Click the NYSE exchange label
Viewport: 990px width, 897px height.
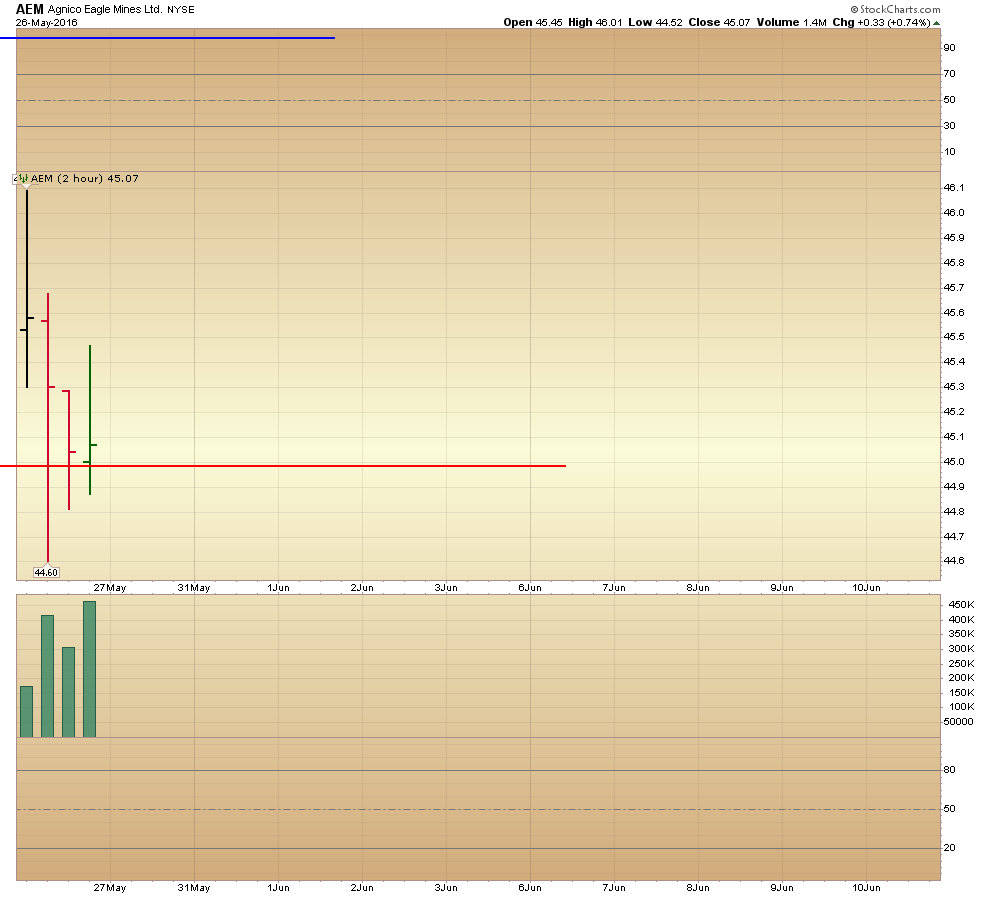(181, 10)
